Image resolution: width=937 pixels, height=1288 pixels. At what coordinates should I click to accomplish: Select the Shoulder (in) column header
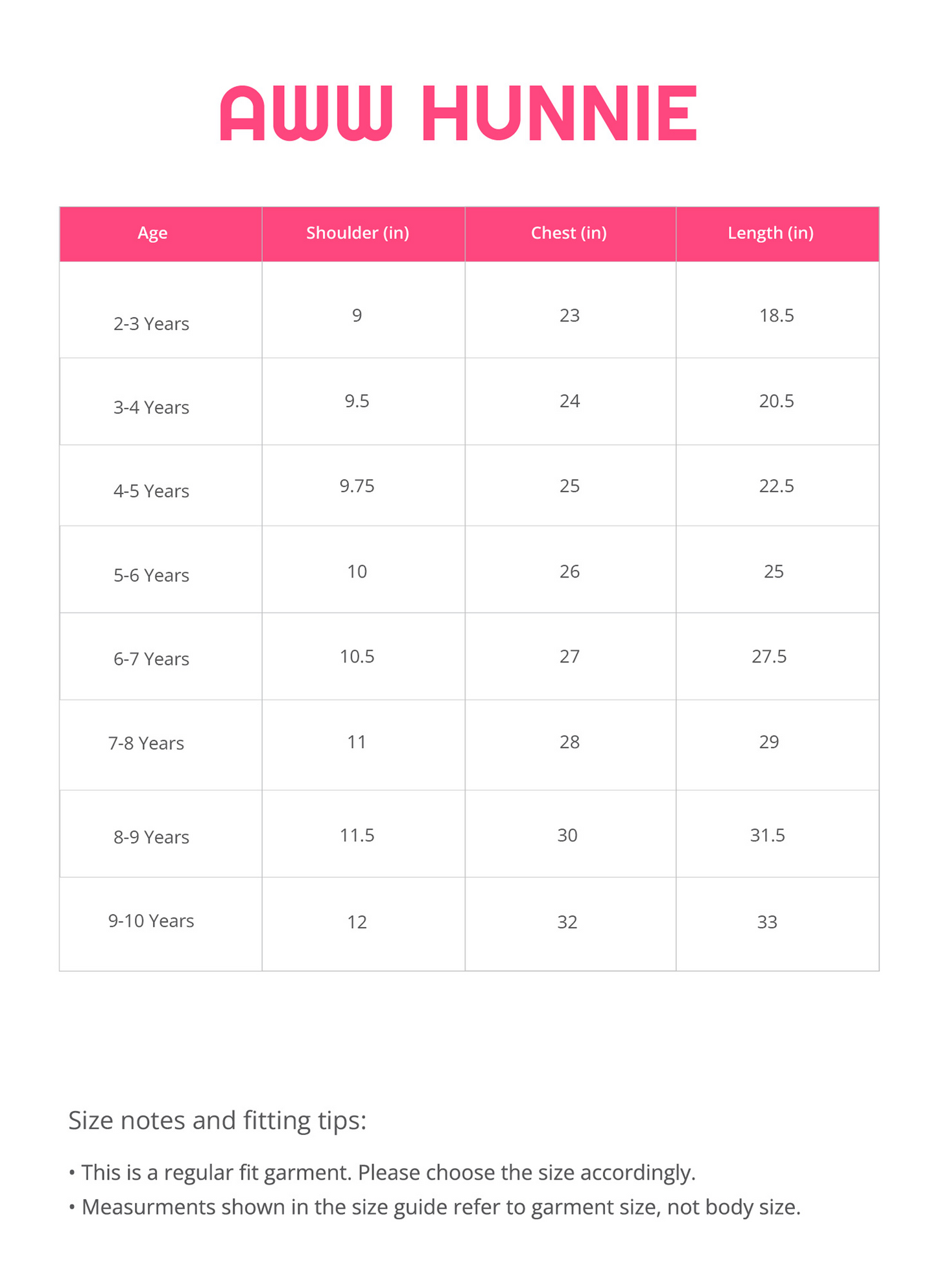(357, 233)
